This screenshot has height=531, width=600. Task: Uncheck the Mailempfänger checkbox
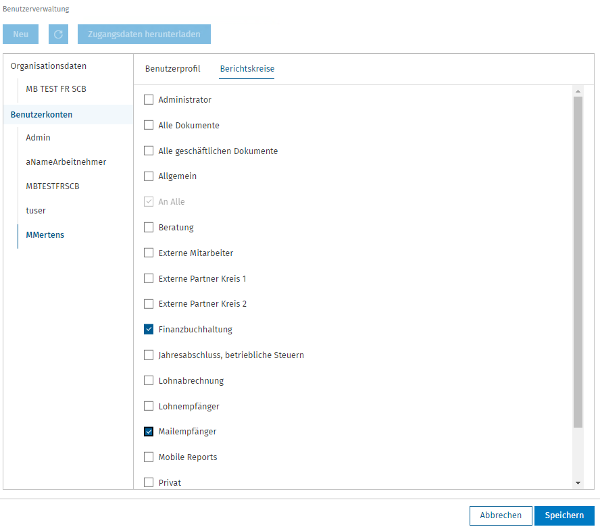coord(148,432)
